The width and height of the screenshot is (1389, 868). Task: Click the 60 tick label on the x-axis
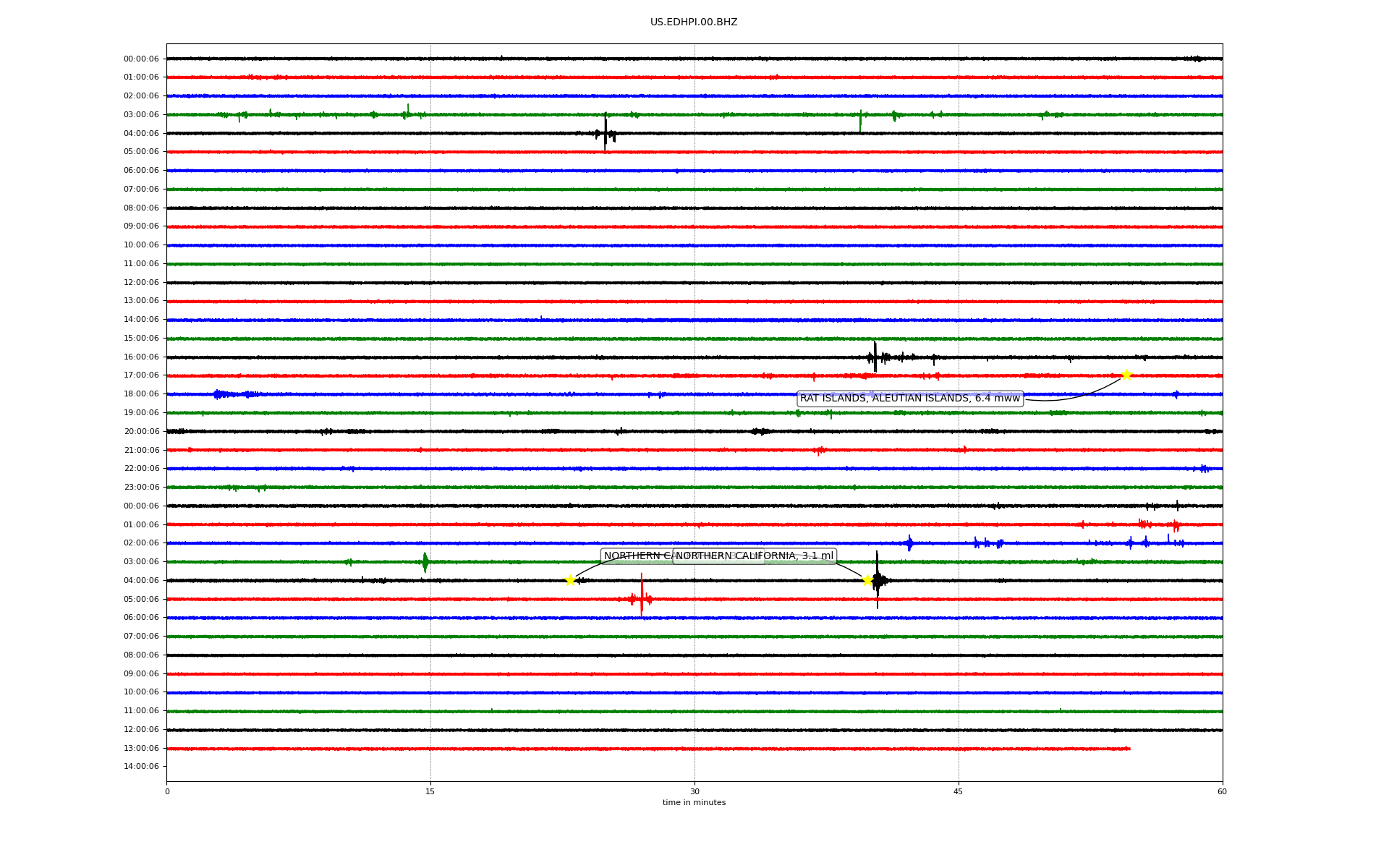(1221, 791)
